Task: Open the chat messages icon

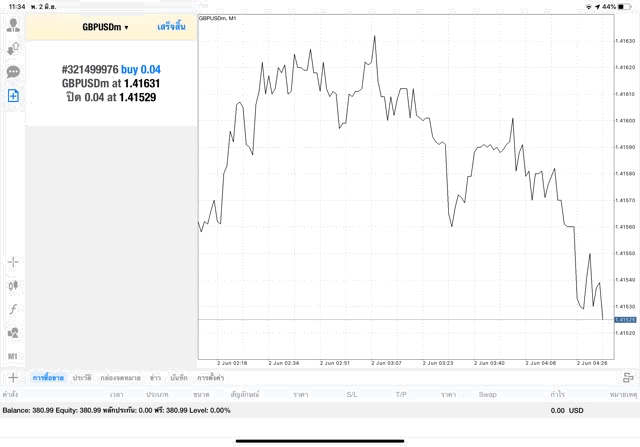Action: point(13,72)
